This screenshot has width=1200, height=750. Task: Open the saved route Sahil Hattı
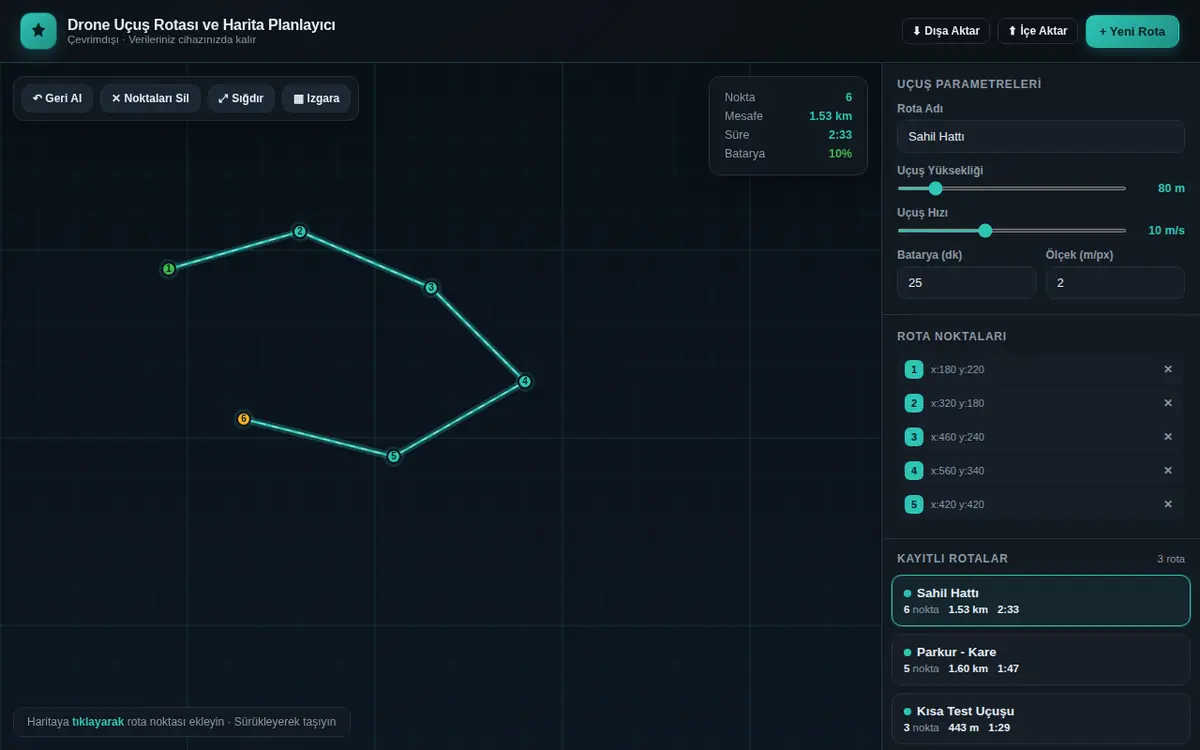pyautogui.click(x=1041, y=601)
